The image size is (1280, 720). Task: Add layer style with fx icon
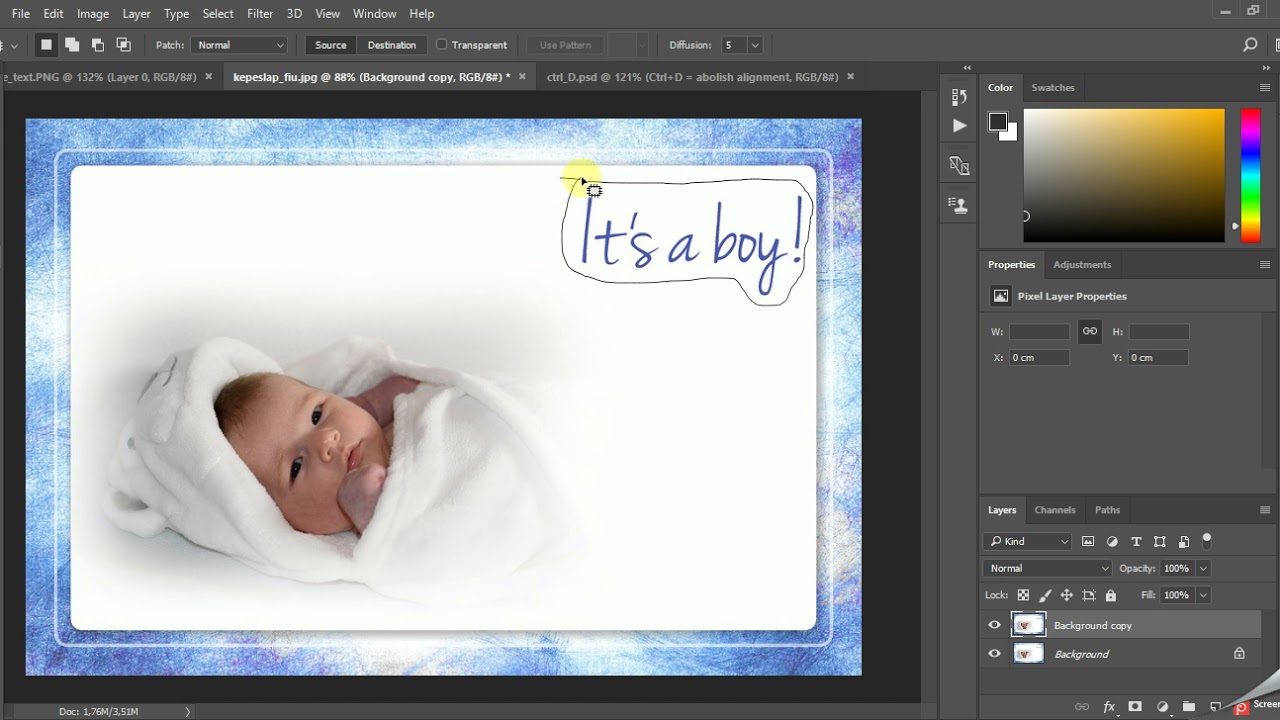point(1109,707)
